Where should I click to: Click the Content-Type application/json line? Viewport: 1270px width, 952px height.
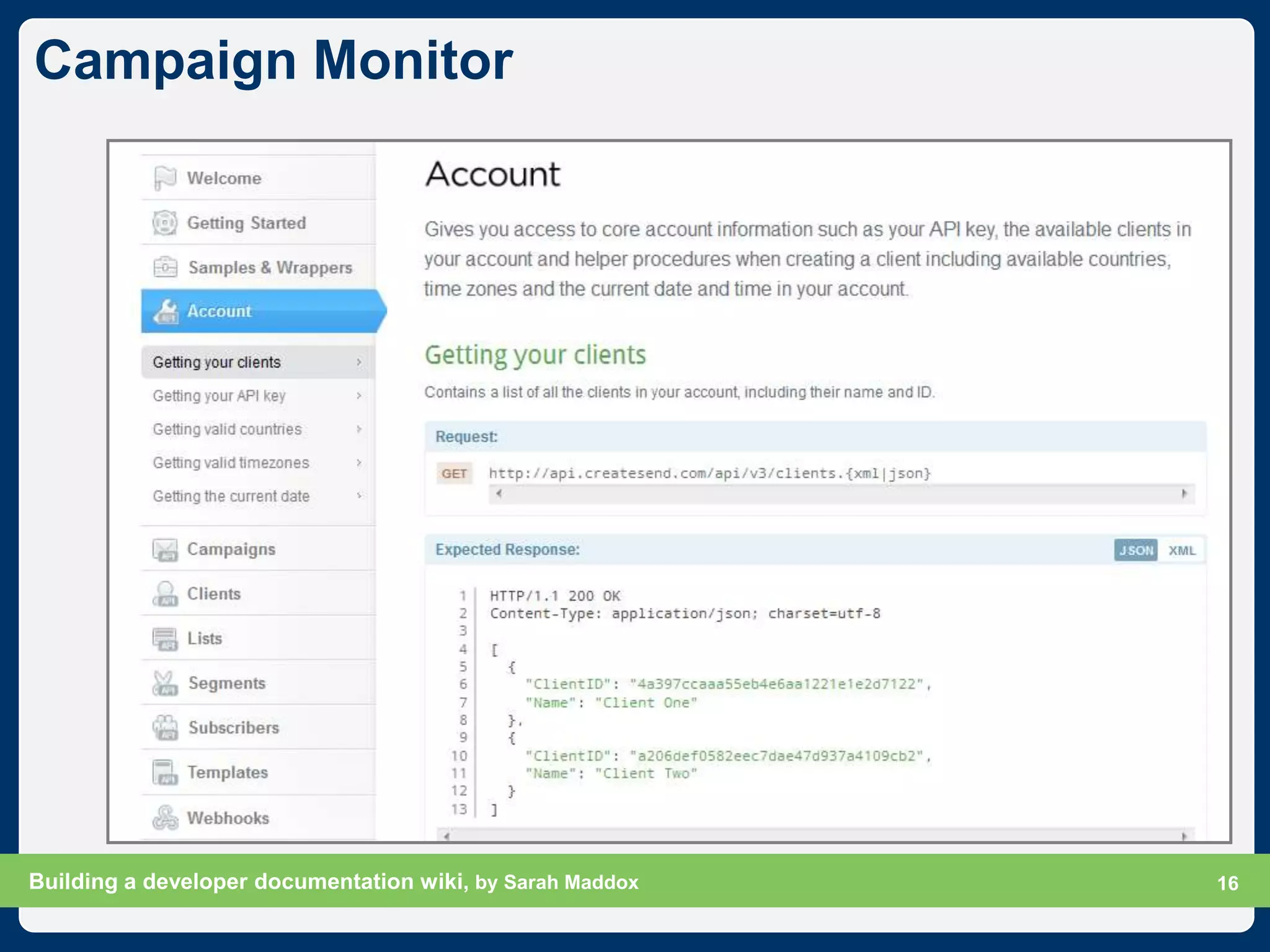685,614
